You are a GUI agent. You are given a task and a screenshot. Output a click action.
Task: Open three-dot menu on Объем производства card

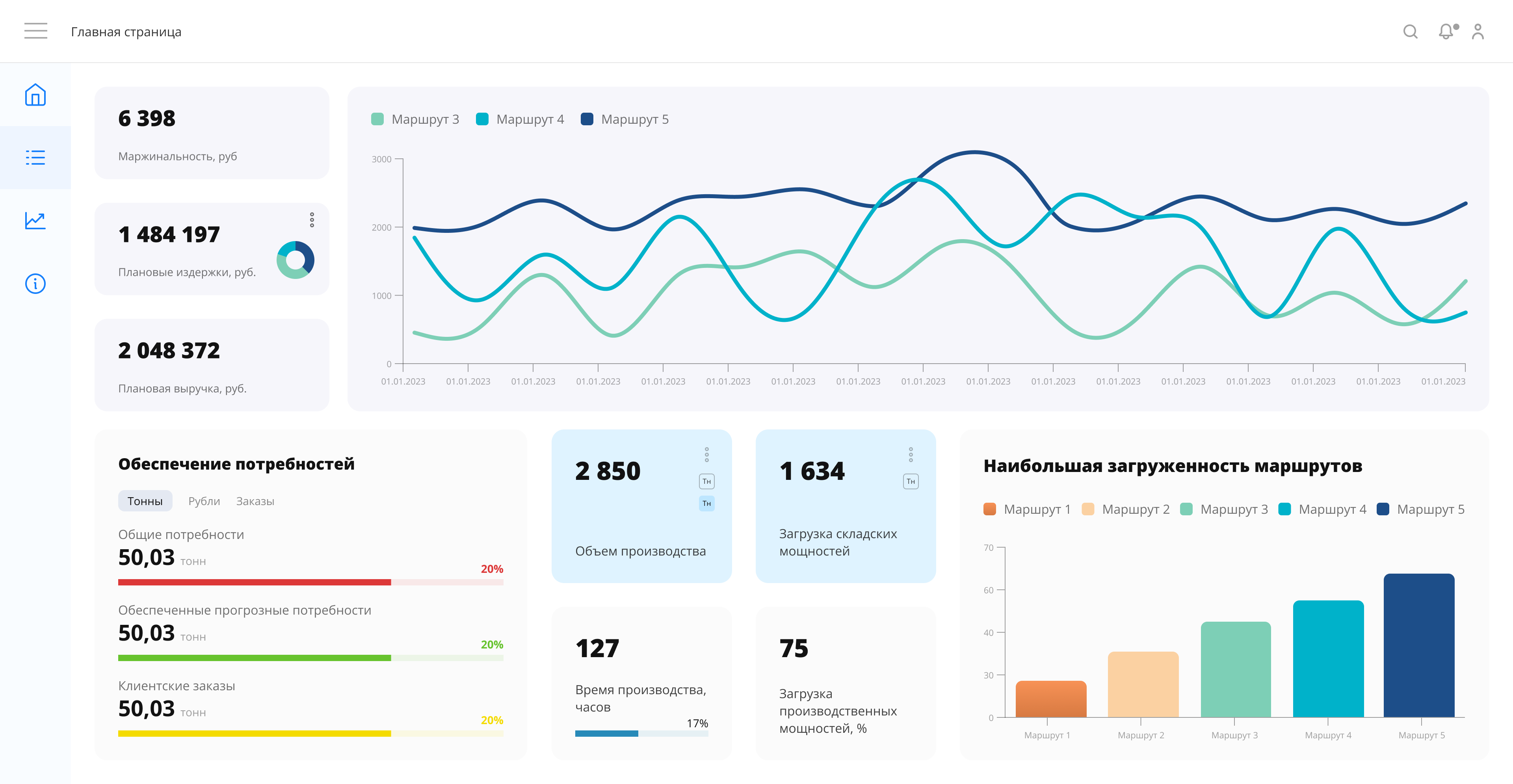click(706, 454)
